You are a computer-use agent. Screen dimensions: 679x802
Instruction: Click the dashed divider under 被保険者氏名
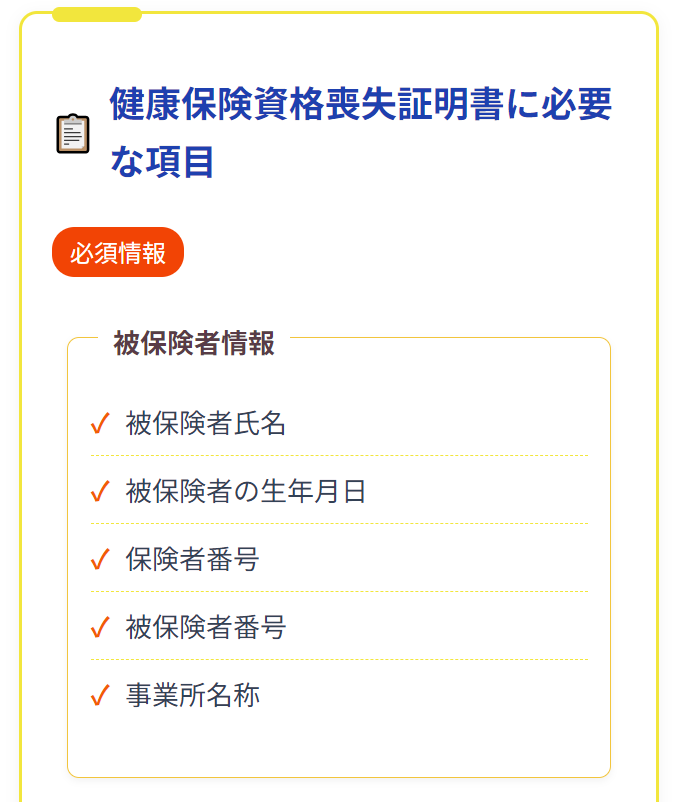pos(340,455)
